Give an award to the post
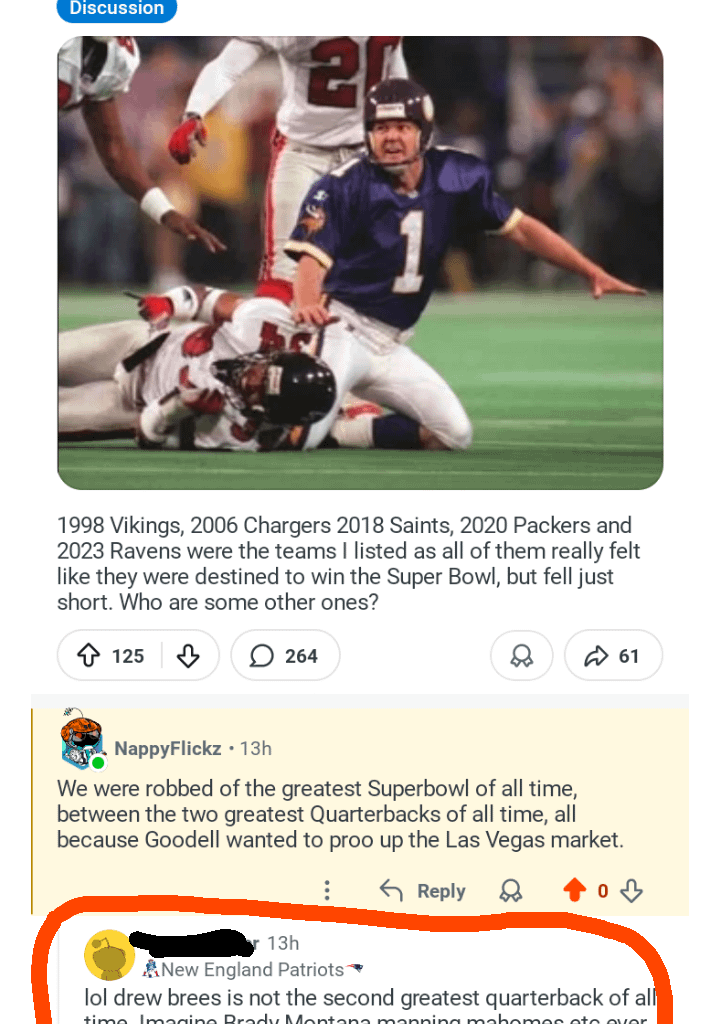 click(521, 656)
